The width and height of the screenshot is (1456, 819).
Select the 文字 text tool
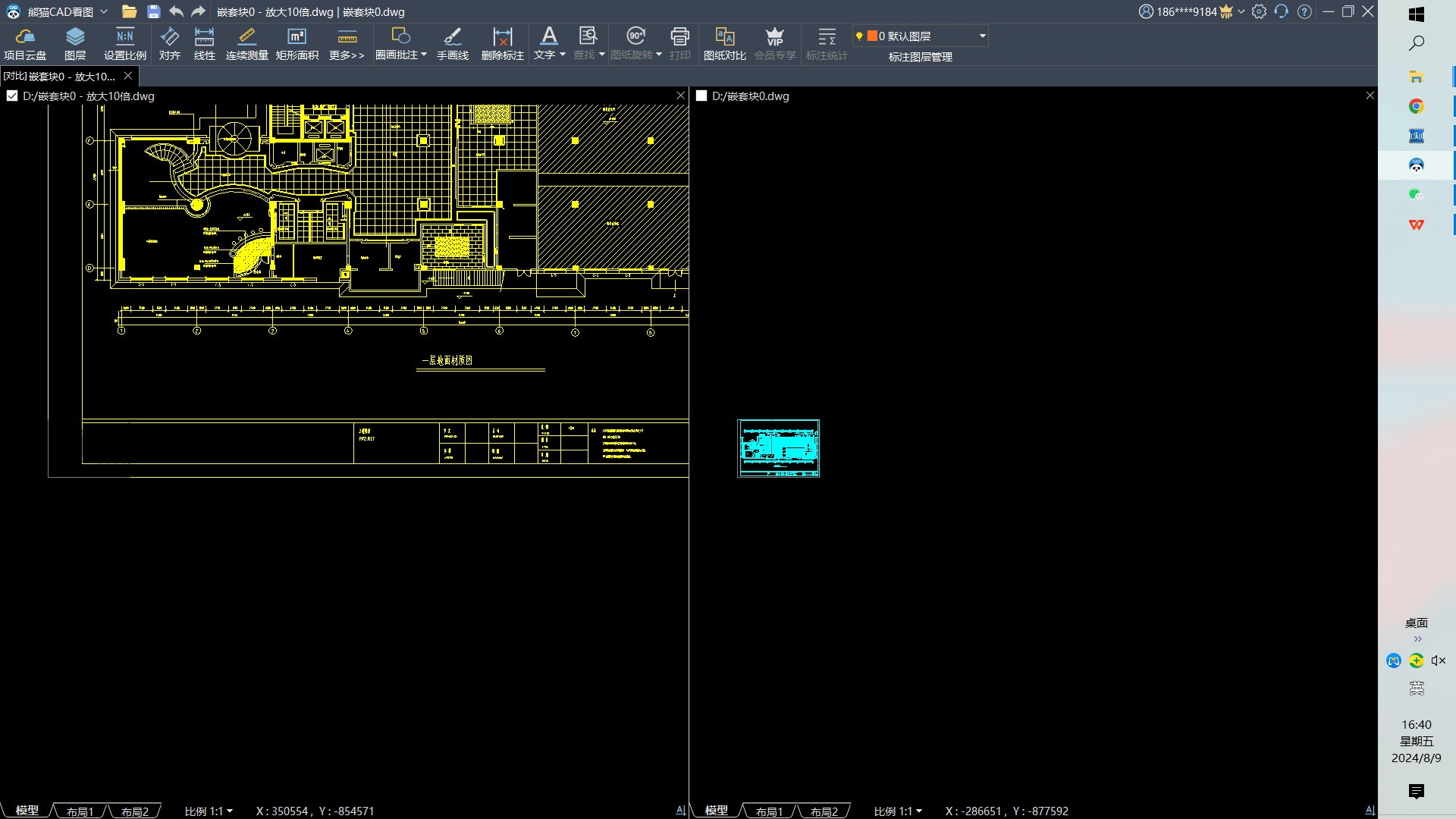pyautogui.click(x=545, y=44)
